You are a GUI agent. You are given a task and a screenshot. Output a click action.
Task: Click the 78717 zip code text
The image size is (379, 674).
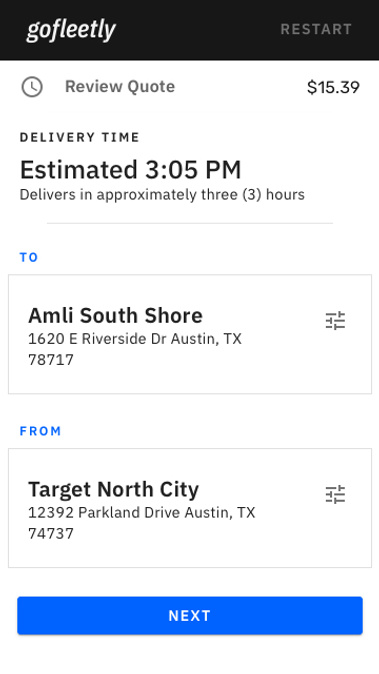click(51, 360)
